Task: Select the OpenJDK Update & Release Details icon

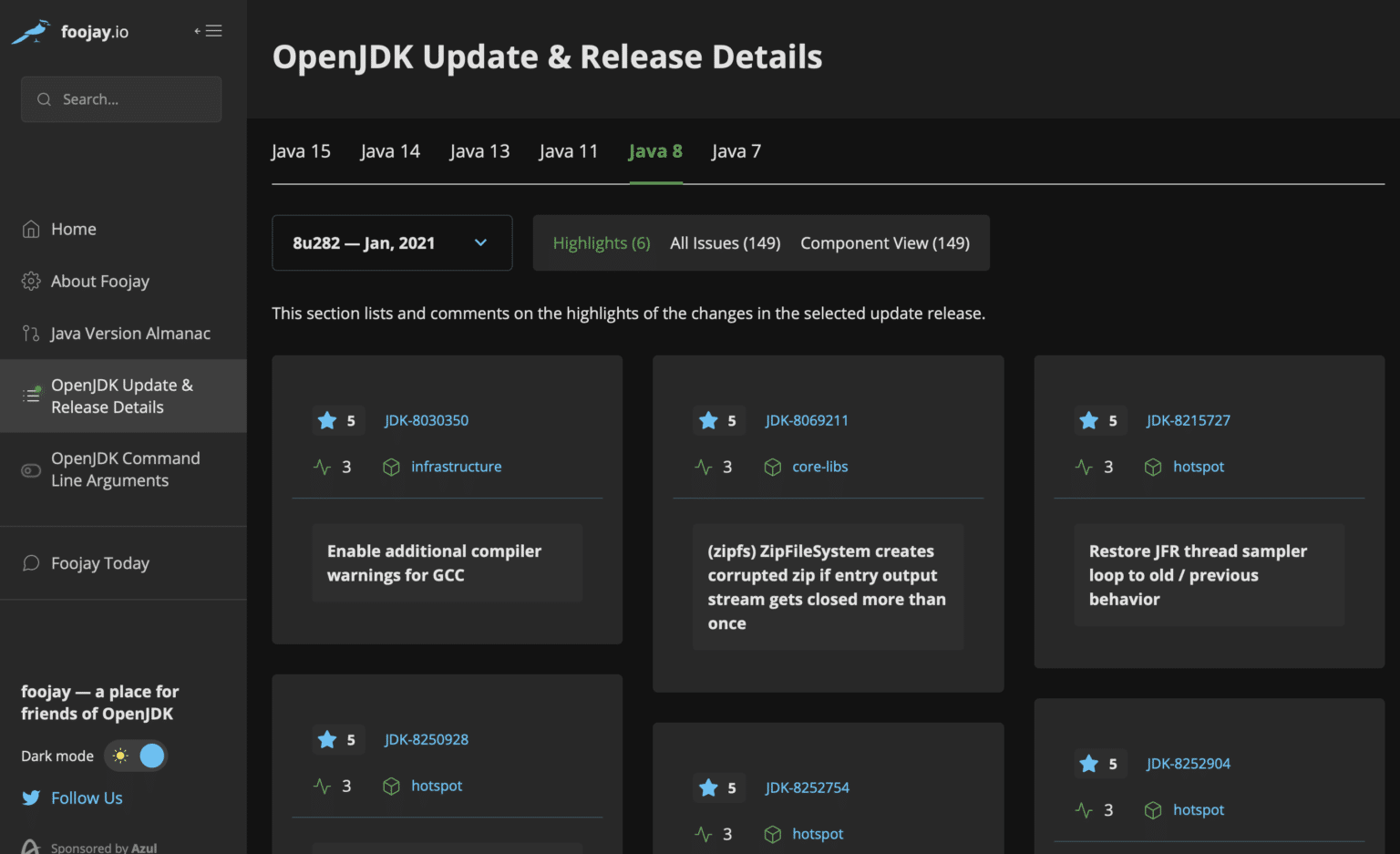Action: click(30, 396)
